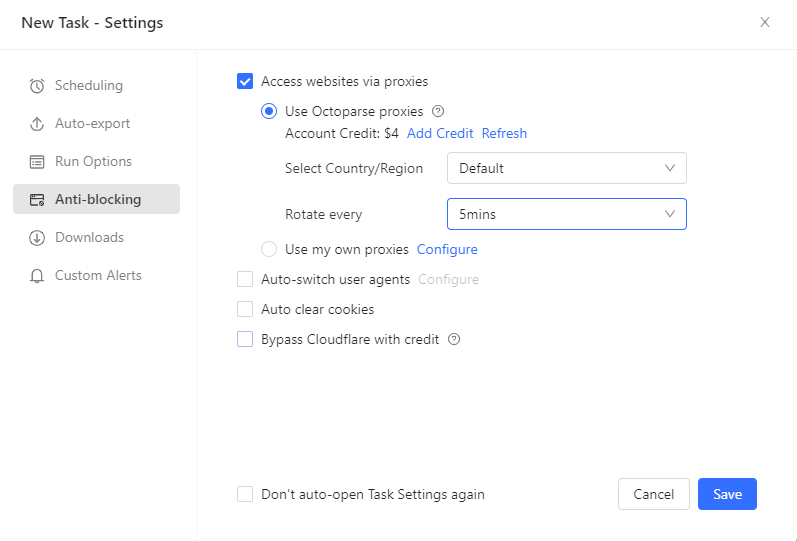
Task: Switch to the Anti-blocking settings tab
Action: (x=97, y=199)
